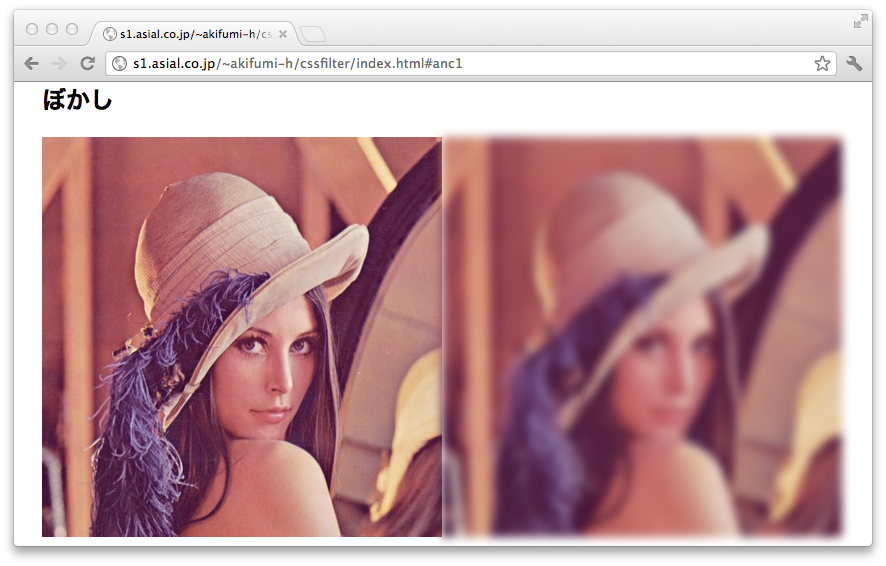Close the s1.asial.co.jp tab
This screenshot has height=566, width=886.
(283, 34)
